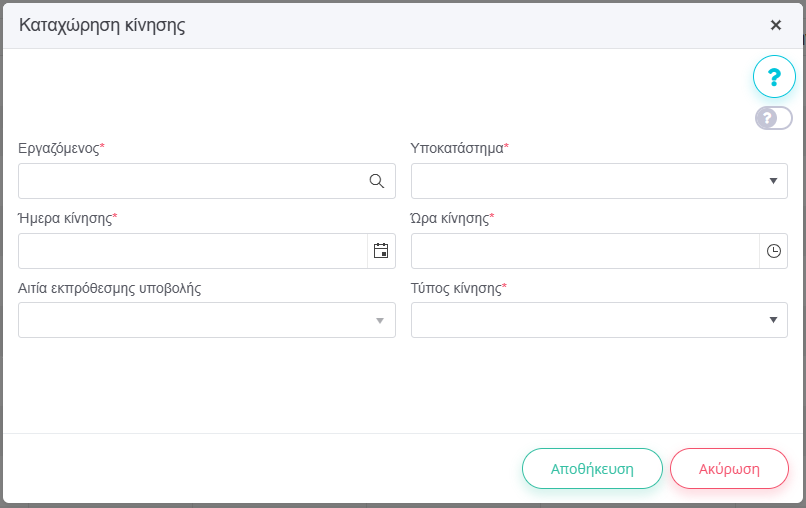Click the Καταχώρηση κίνησης dialog title
Viewport: 806px width, 508px height.
click(102, 26)
